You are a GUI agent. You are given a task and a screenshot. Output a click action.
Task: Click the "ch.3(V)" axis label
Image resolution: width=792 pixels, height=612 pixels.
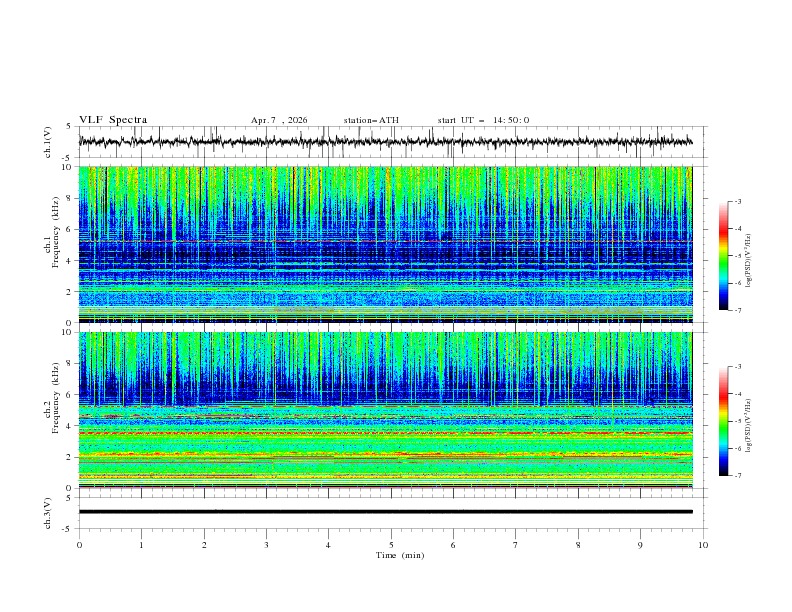[48, 513]
